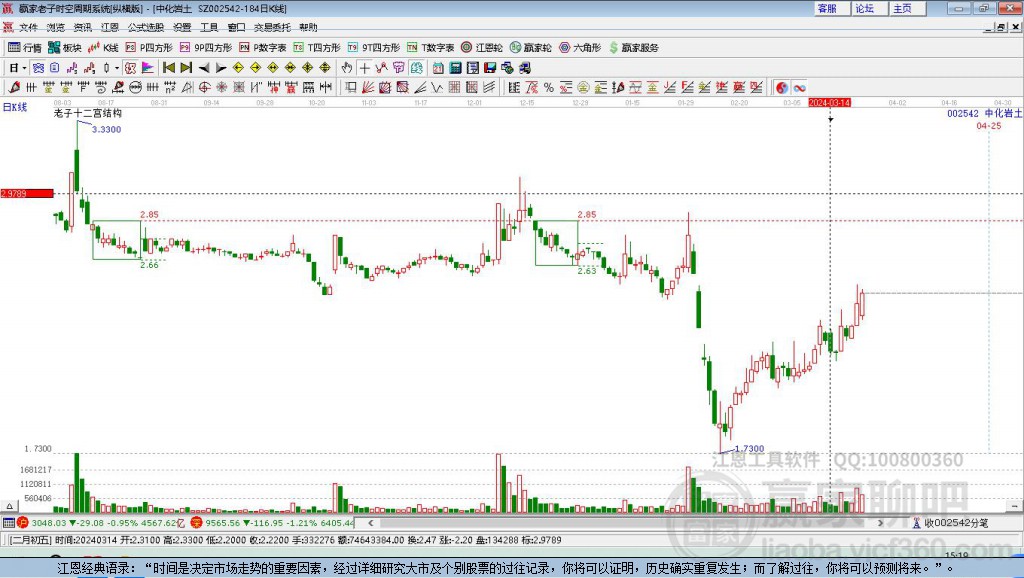1024x578 pixels.
Task: Open the 板块 sector view
Action: point(64,48)
